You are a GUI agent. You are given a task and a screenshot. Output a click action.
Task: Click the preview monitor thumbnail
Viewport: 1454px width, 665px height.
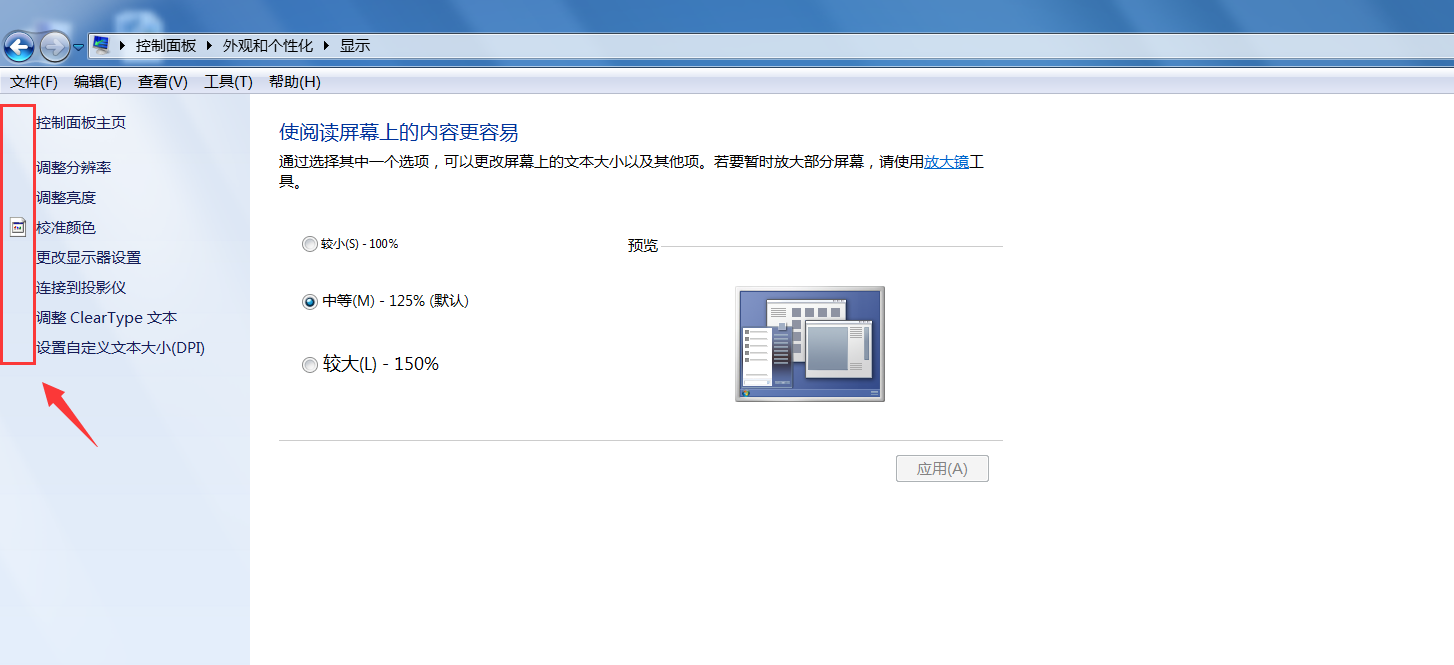pos(810,344)
